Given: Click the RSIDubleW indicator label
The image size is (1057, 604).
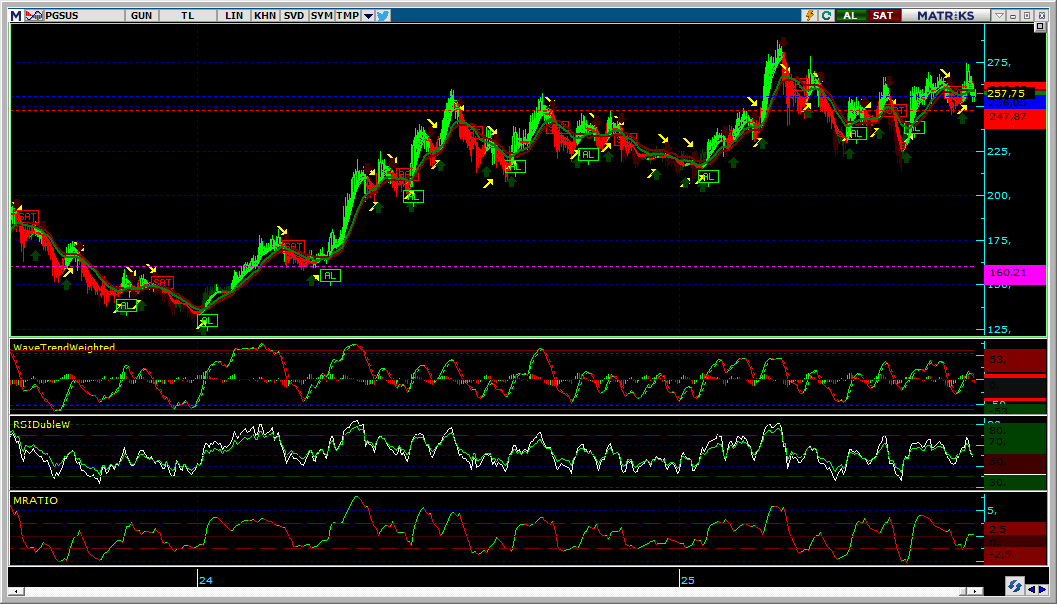Looking at the screenshot, I should tap(42, 424).
